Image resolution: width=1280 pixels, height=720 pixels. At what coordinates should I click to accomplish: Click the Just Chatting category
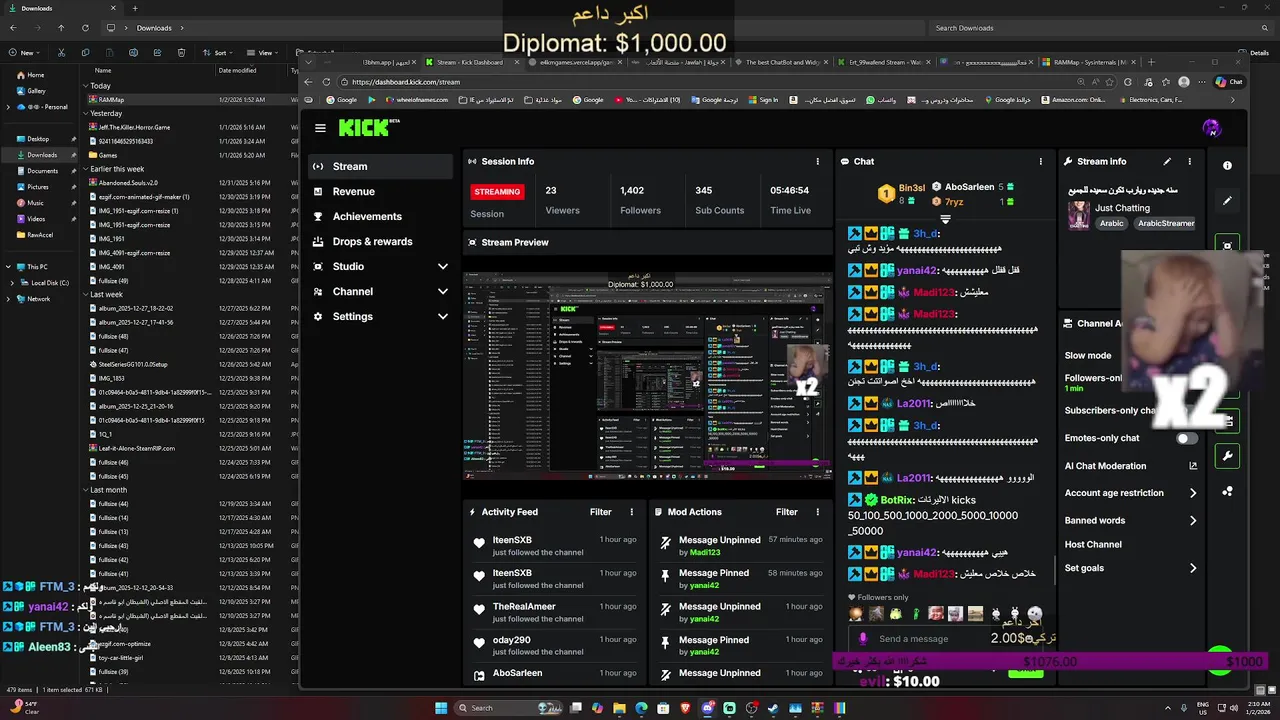[x=1122, y=208]
